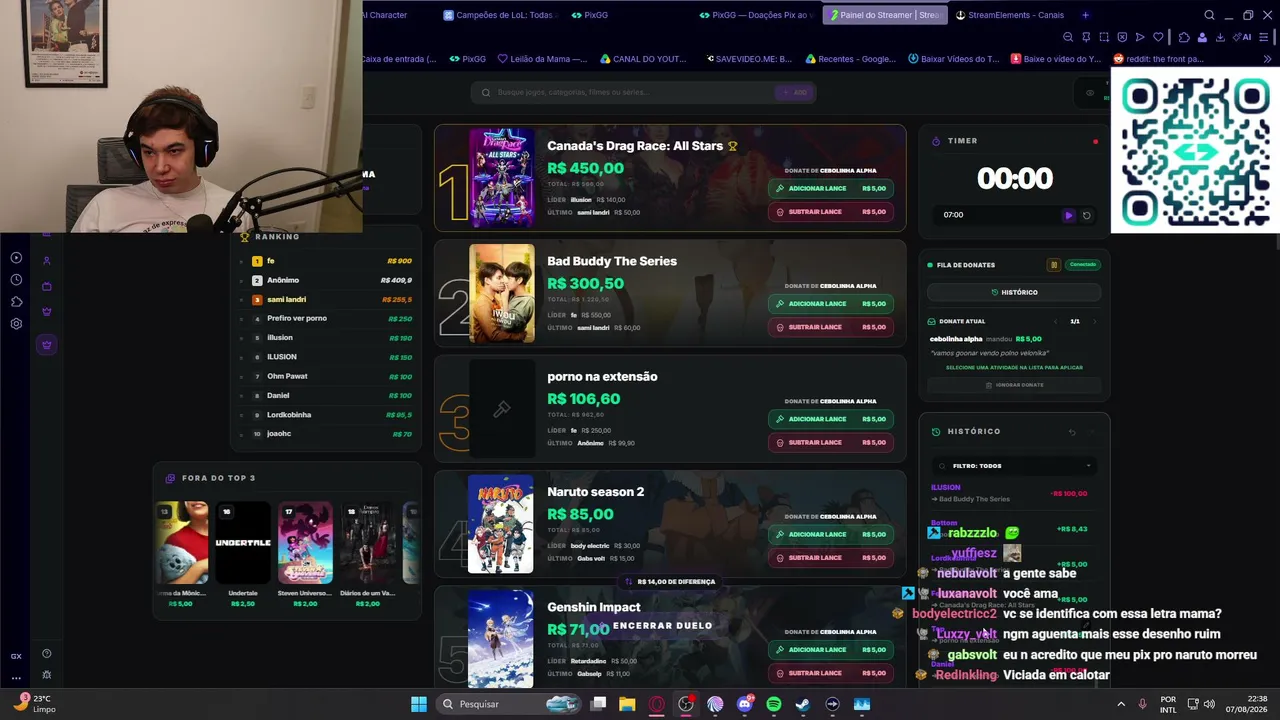Open the upper crown icon in the app sidebar

[46, 312]
